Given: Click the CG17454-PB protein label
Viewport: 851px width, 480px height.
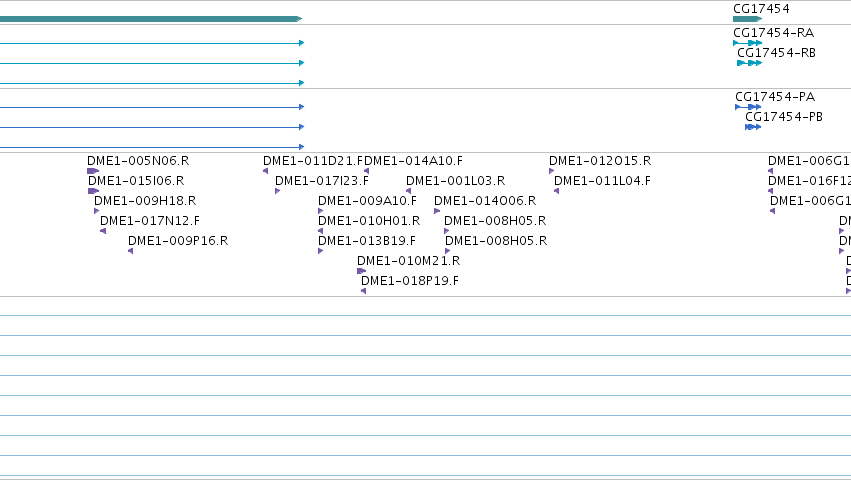Looking at the screenshot, I should (x=784, y=117).
